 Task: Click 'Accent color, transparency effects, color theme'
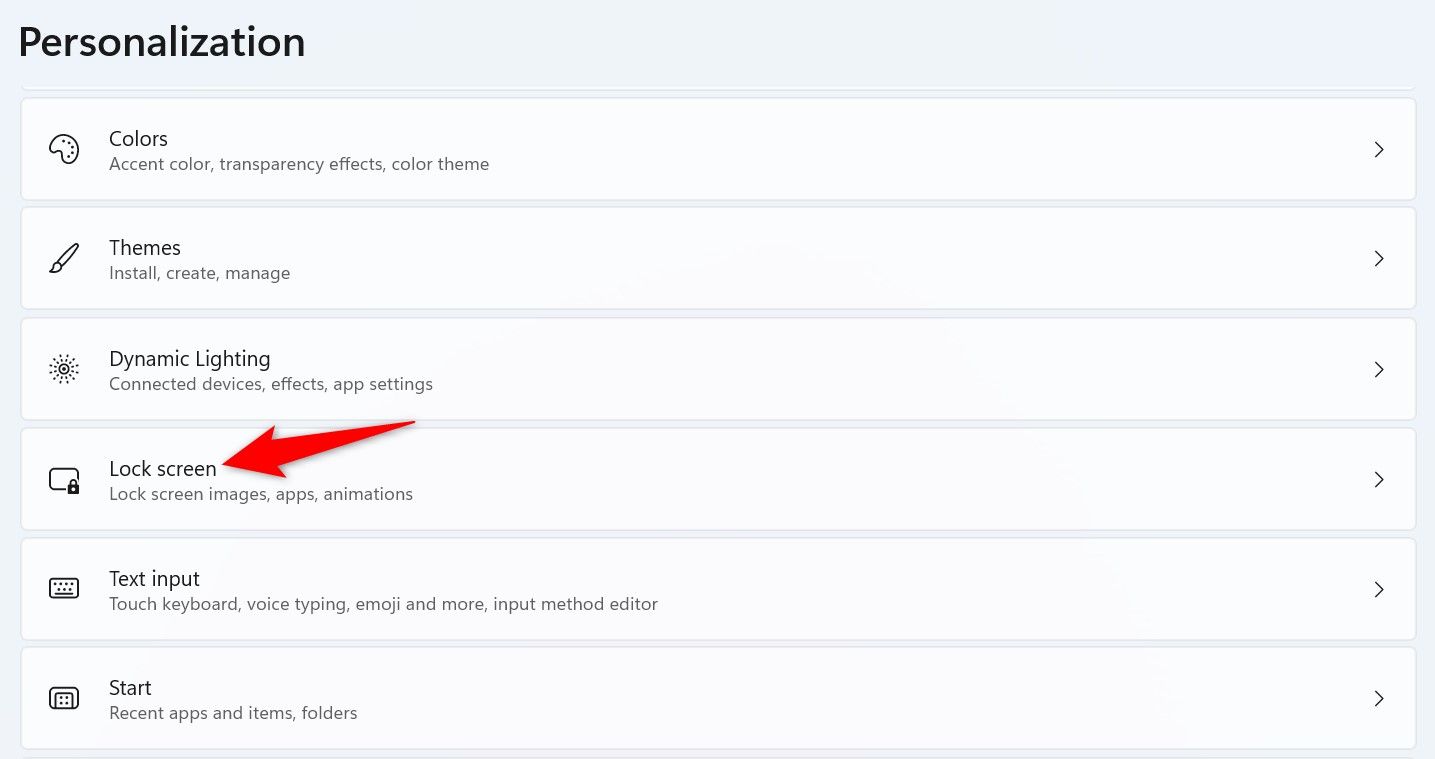click(x=299, y=164)
